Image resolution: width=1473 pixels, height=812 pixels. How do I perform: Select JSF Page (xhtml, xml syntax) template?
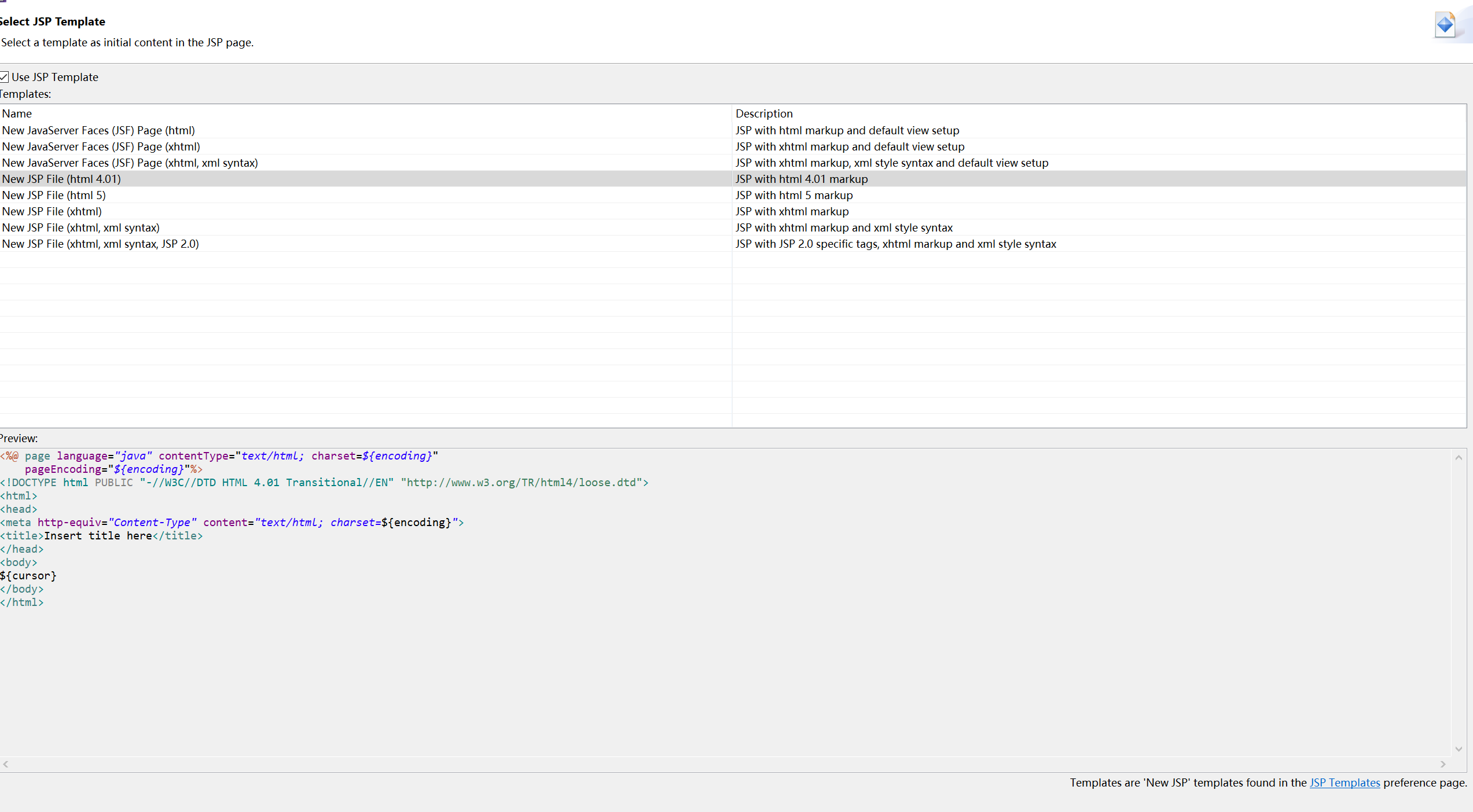pos(130,163)
